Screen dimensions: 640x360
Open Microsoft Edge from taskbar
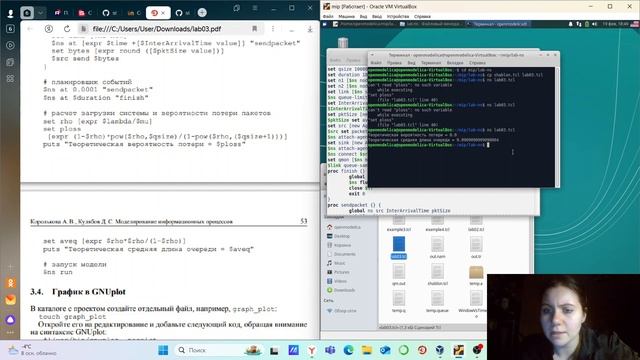[348, 350]
